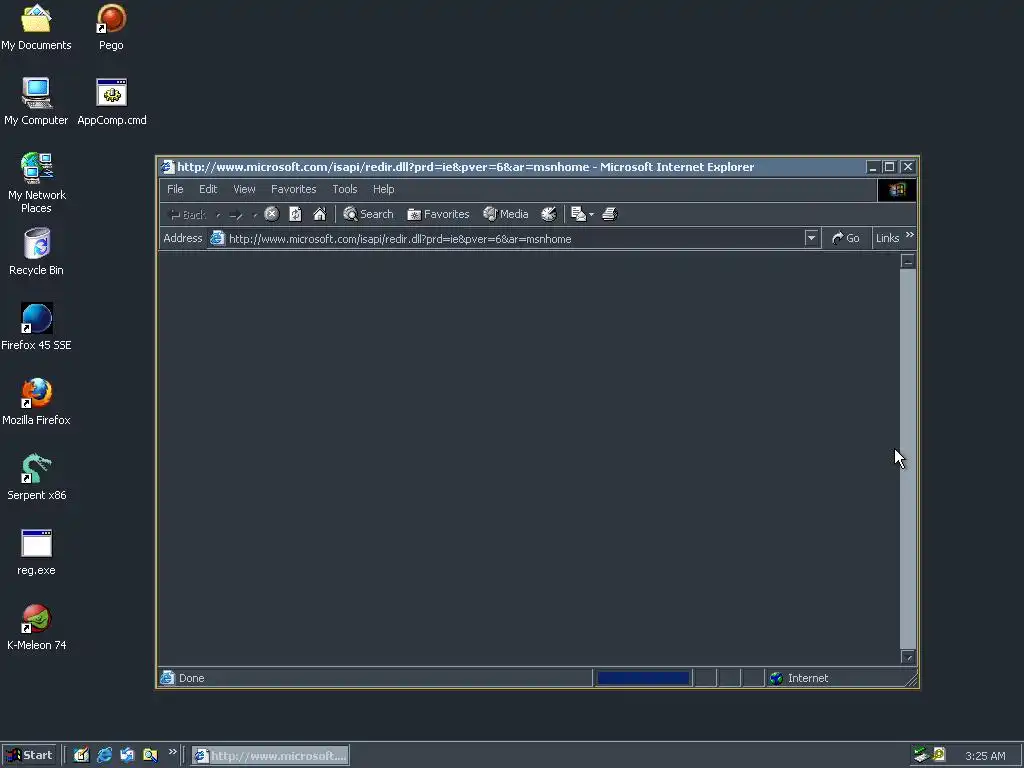Select My Network Places icon
The height and width of the screenshot is (768, 1024).
(x=37, y=183)
